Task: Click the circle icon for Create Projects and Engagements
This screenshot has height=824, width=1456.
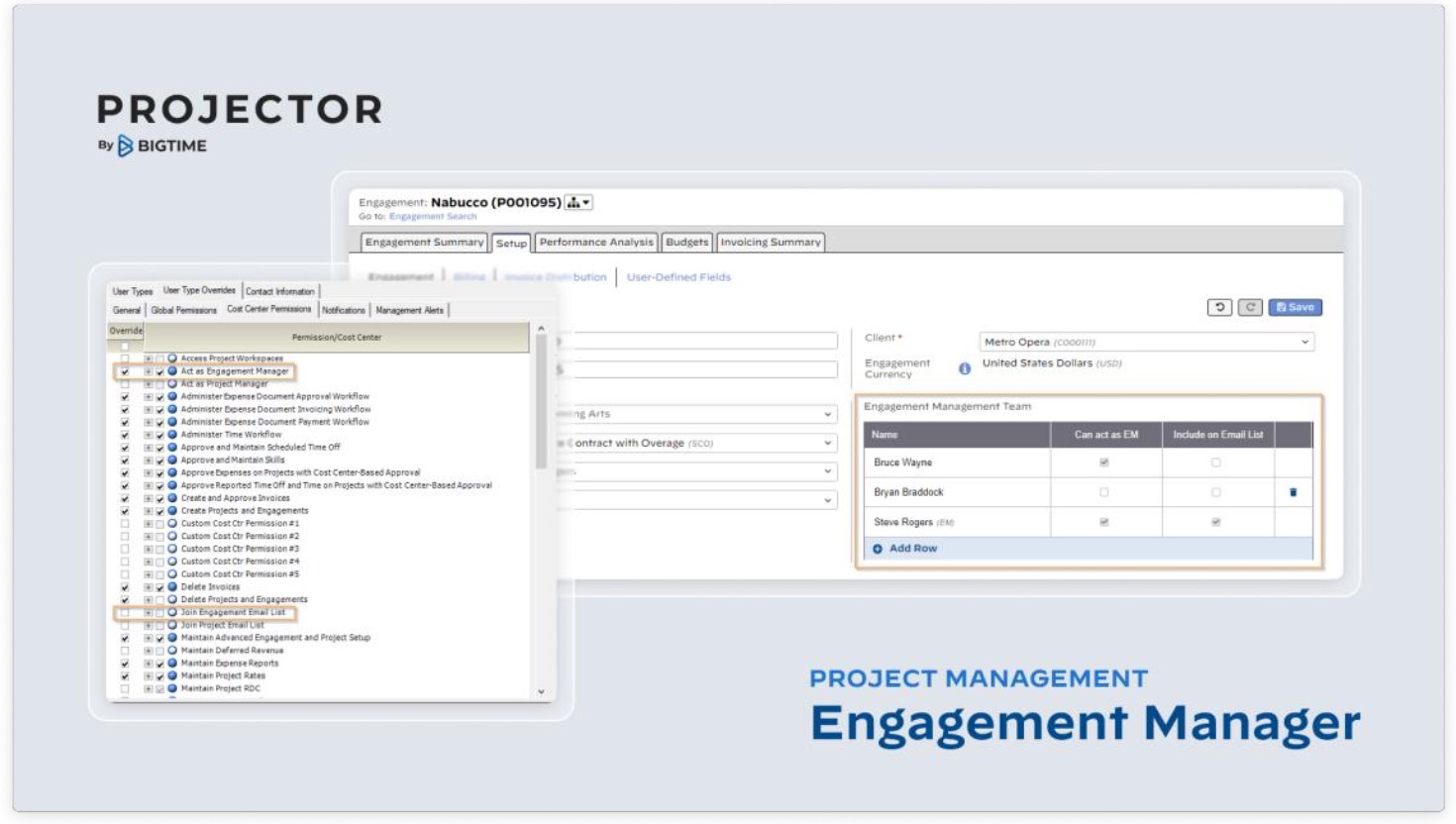Action: [x=172, y=511]
